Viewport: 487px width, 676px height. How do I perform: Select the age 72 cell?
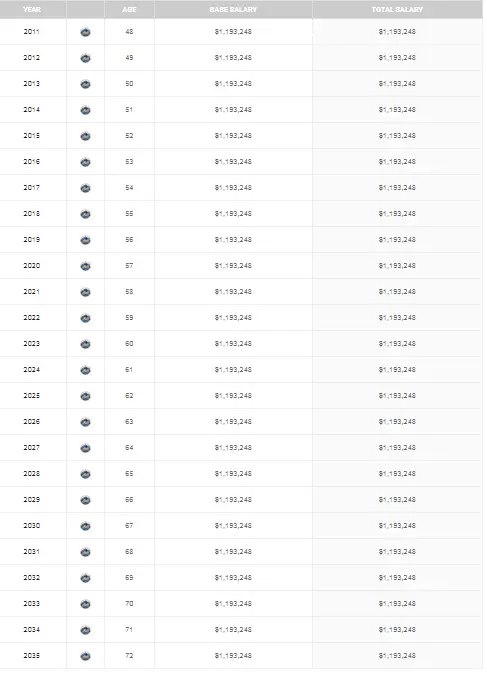pyautogui.click(x=129, y=655)
